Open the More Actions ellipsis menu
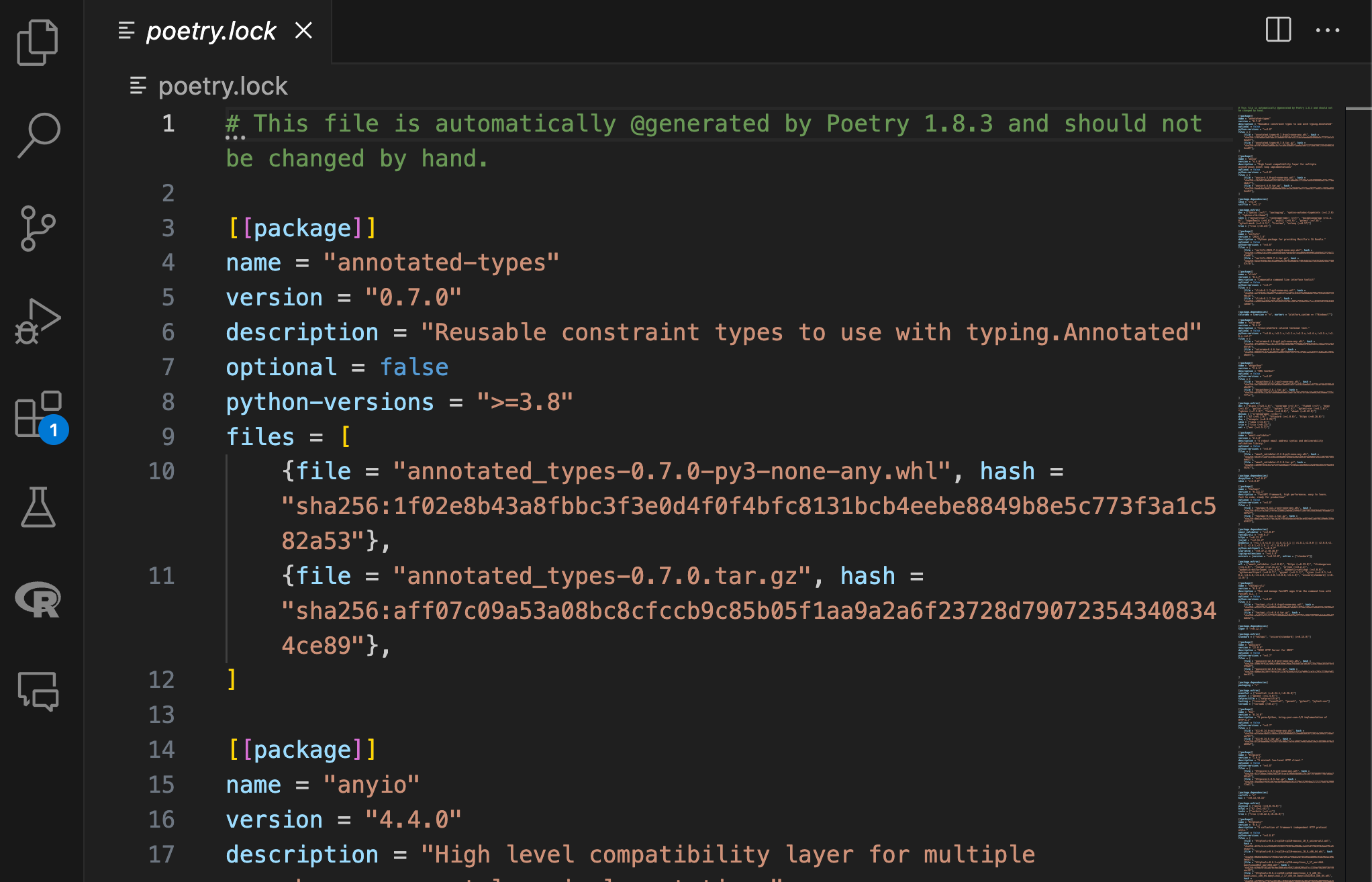This screenshot has width=1372, height=882. click(x=1327, y=30)
